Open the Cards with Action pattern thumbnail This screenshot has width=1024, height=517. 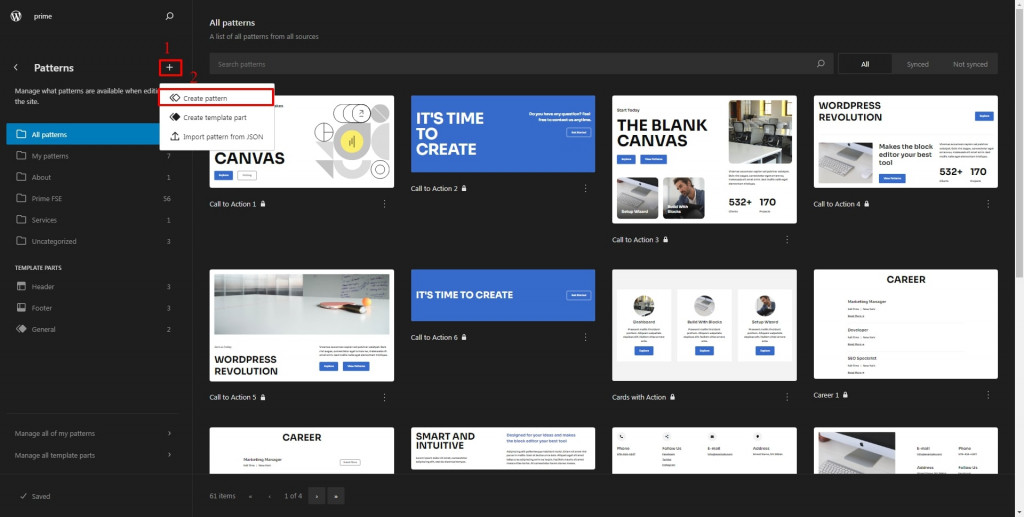click(704, 325)
